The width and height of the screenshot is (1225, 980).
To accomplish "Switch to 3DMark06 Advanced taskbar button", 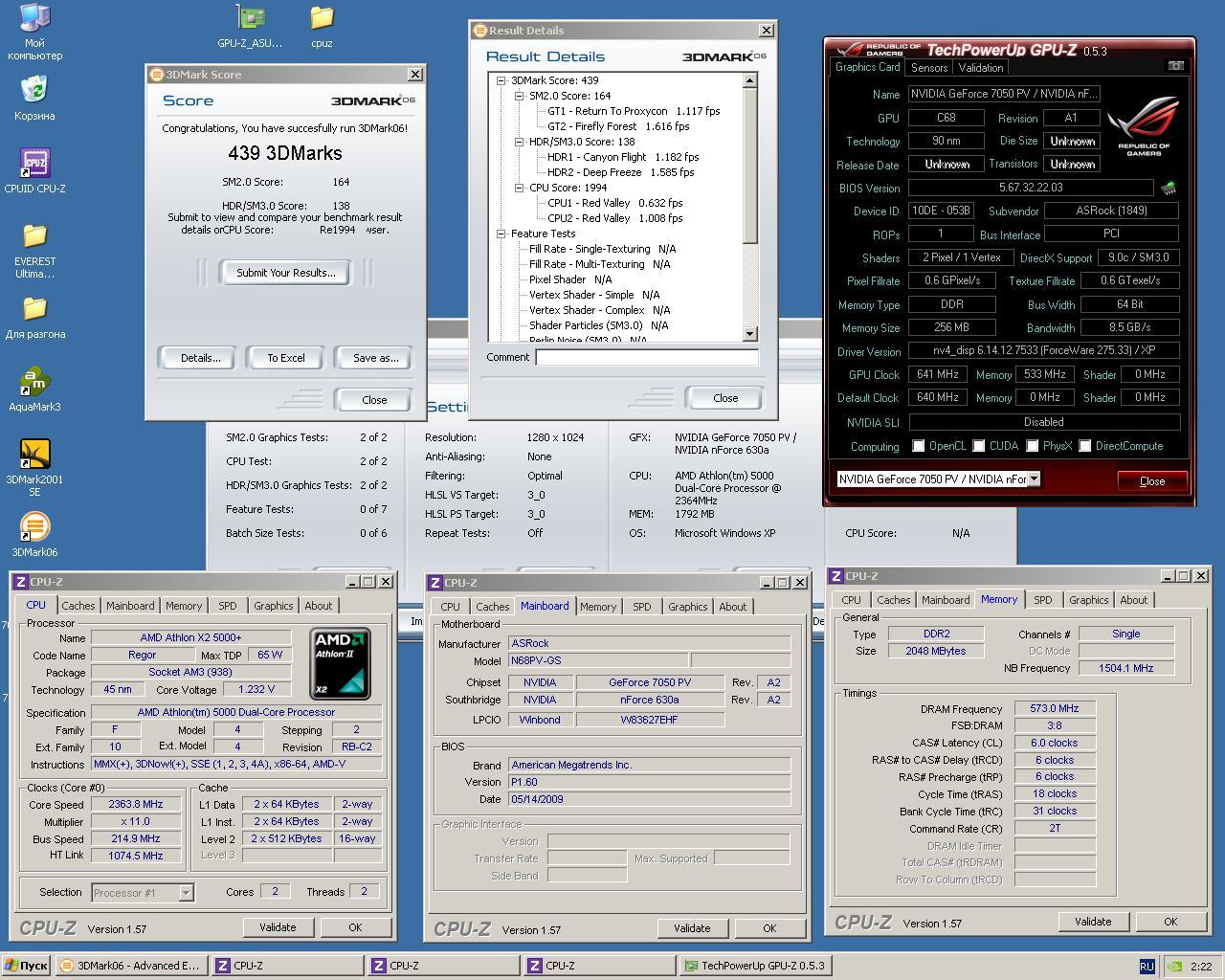I will click(x=130, y=966).
